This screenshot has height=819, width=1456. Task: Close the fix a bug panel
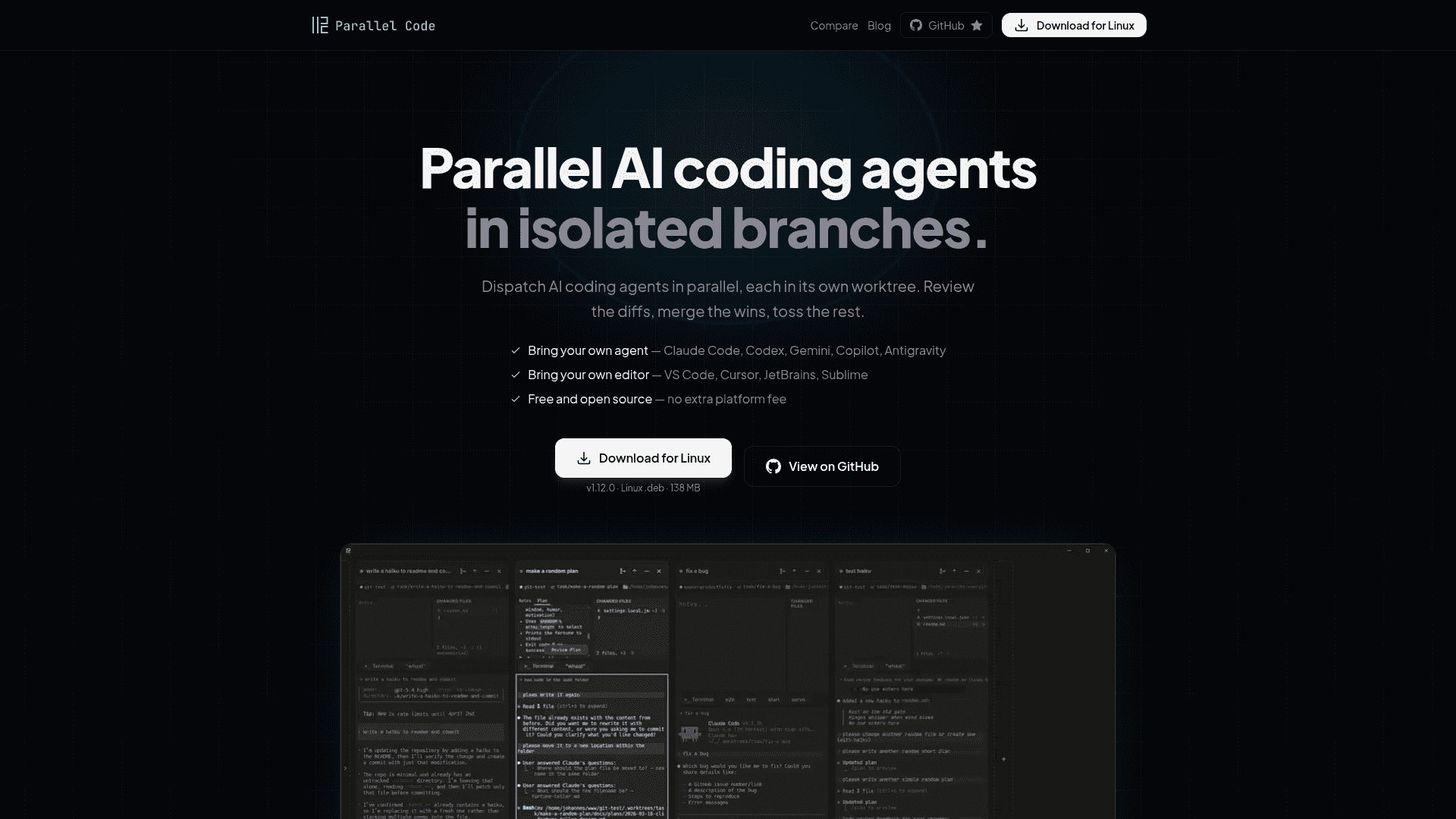[819, 571]
